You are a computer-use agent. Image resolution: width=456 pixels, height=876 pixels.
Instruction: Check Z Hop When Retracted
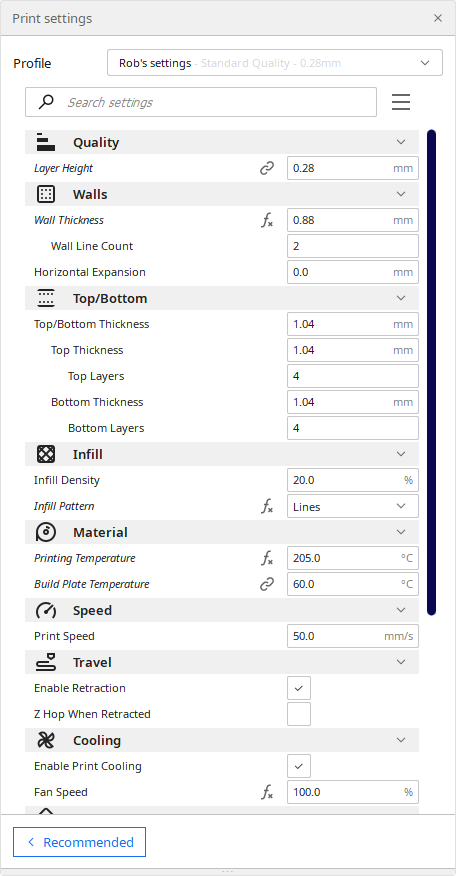click(299, 714)
